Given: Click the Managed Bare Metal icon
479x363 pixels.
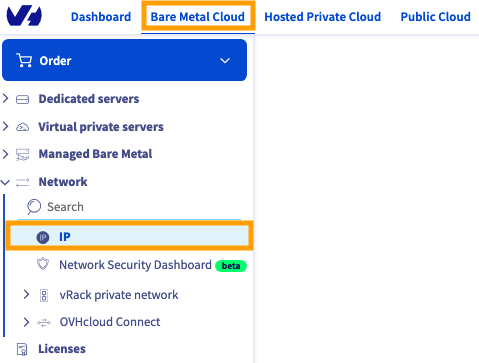Looking at the screenshot, I should tap(22, 155).
